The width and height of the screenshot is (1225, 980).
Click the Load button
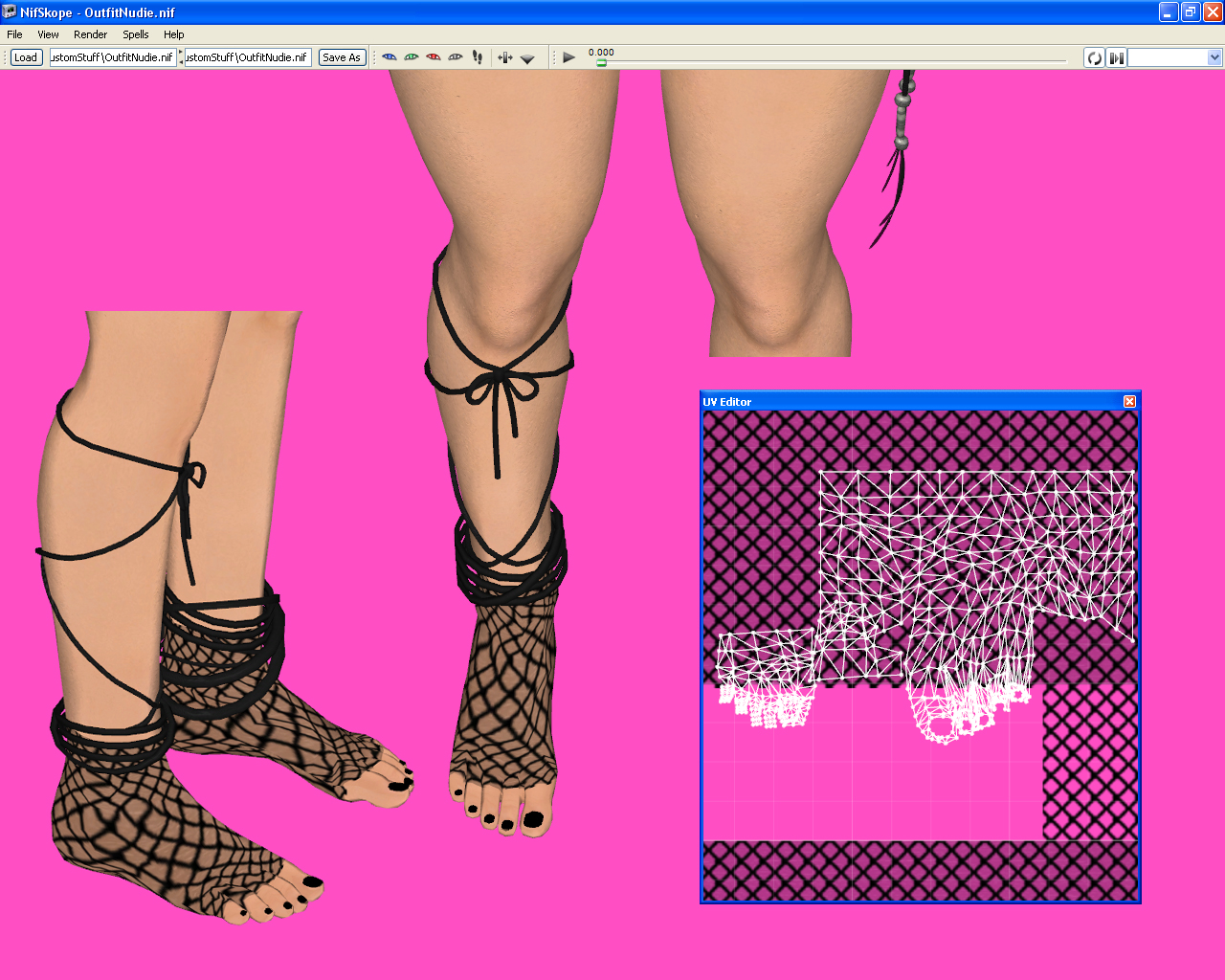[x=26, y=57]
